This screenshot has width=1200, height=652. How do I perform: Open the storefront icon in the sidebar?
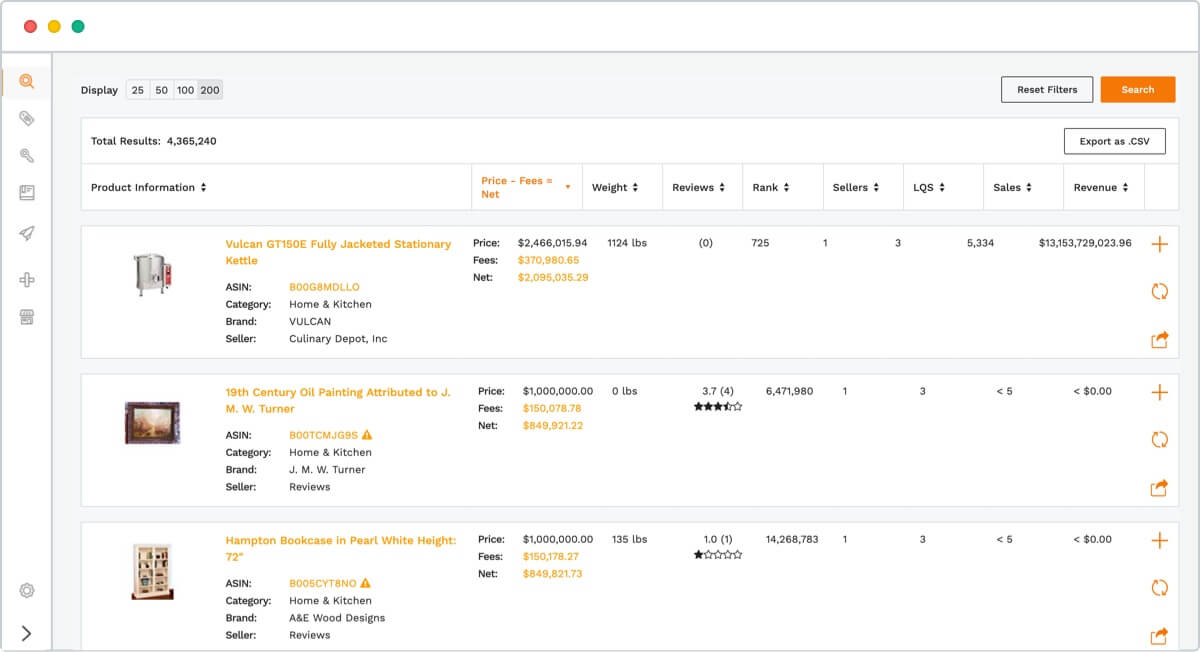tap(27, 317)
